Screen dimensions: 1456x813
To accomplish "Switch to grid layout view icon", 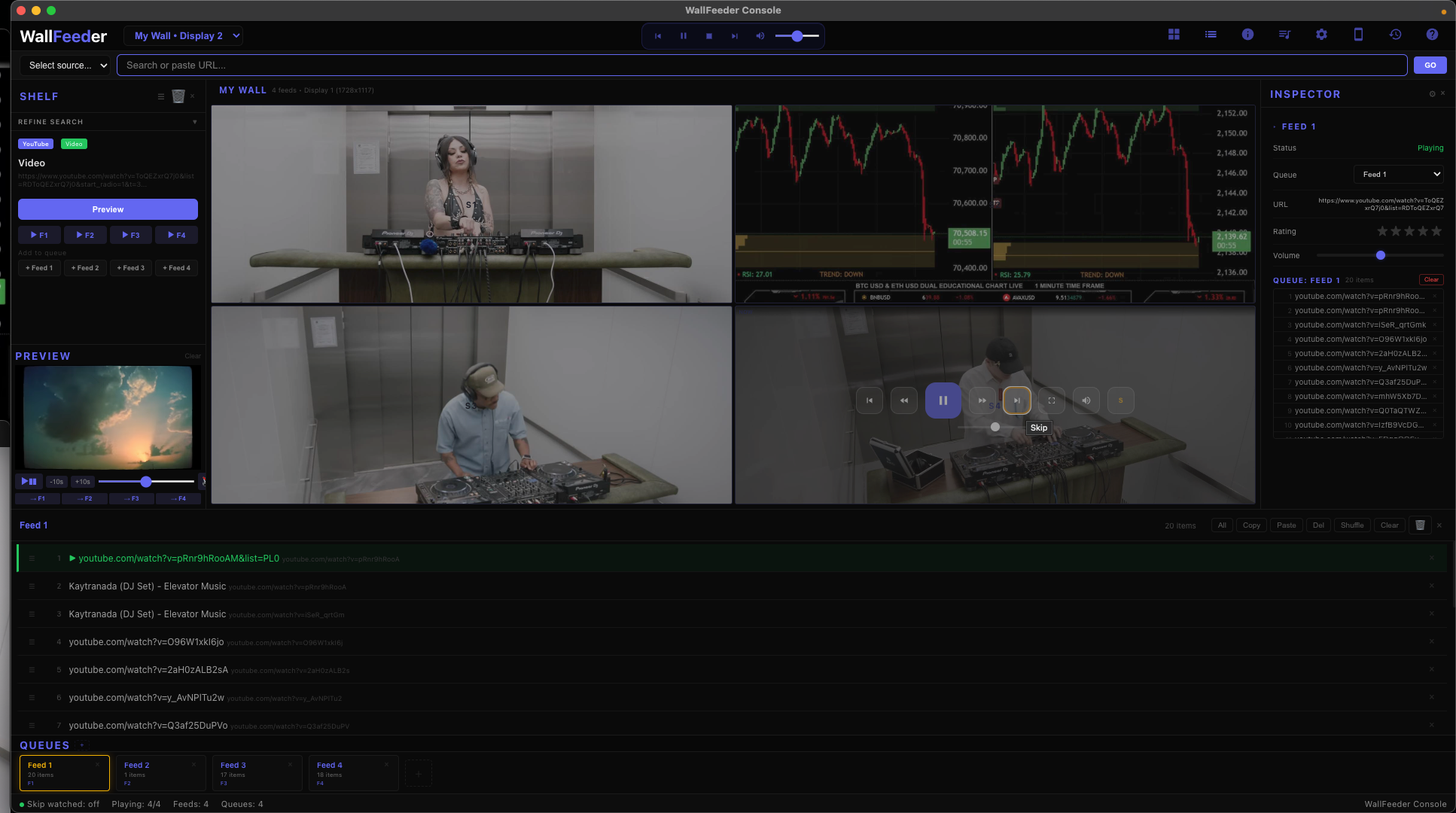I will pos(1174,35).
